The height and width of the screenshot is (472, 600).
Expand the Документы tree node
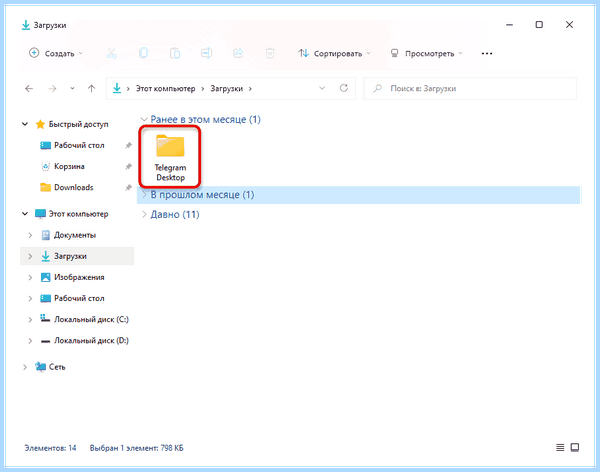[x=30, y=235]
